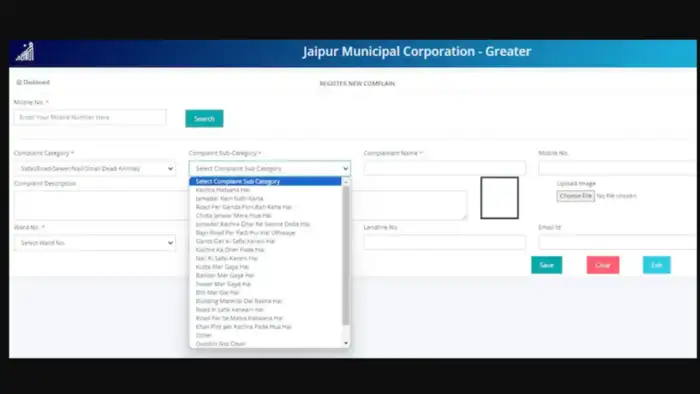
Task: Click the red Clear button
Action: 603,265
